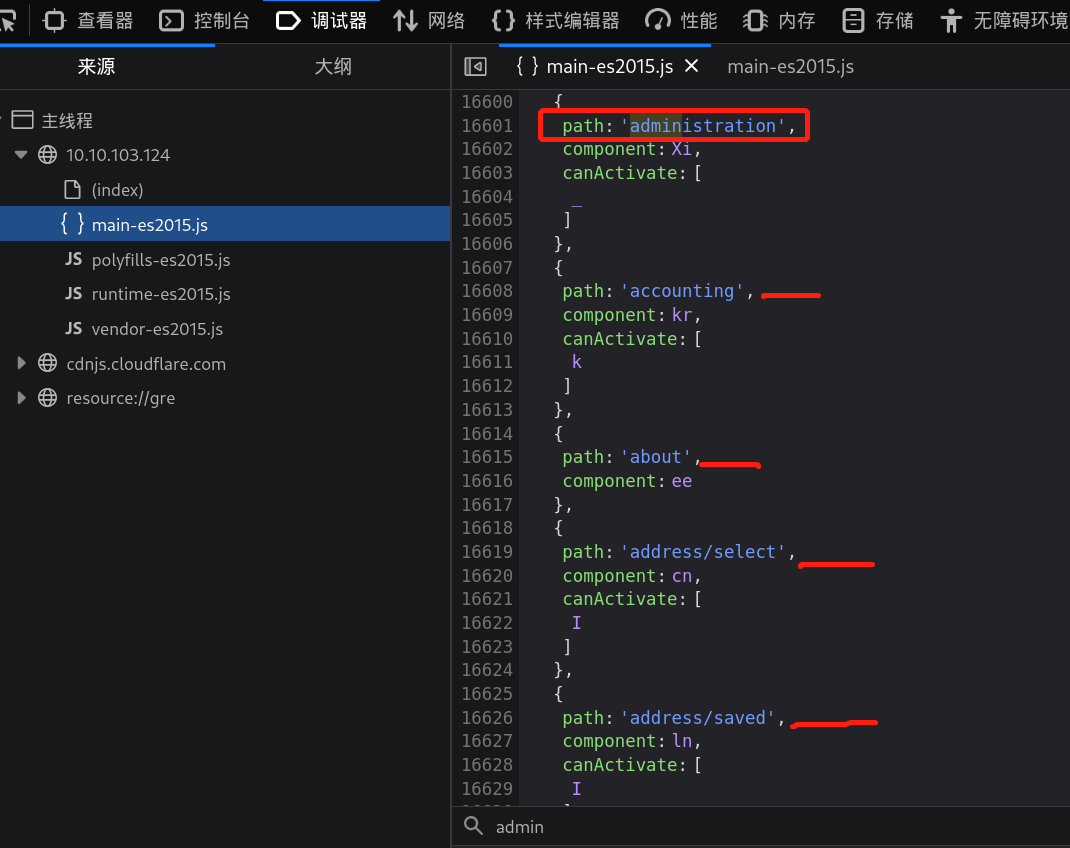Screen dimensions: 1070x848
Task: Open polyfills-es2015.js in the source tree
Action: point(160,260)
